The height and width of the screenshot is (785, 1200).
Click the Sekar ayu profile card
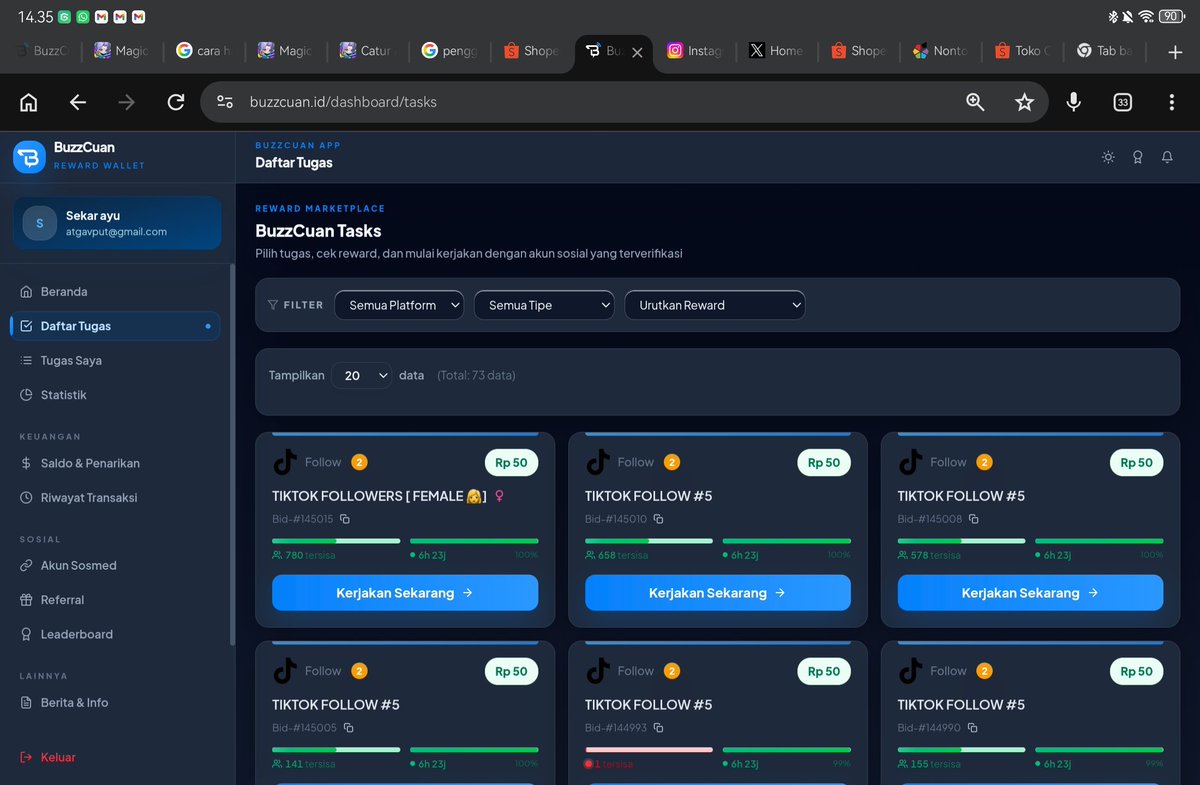pos(117,223)
